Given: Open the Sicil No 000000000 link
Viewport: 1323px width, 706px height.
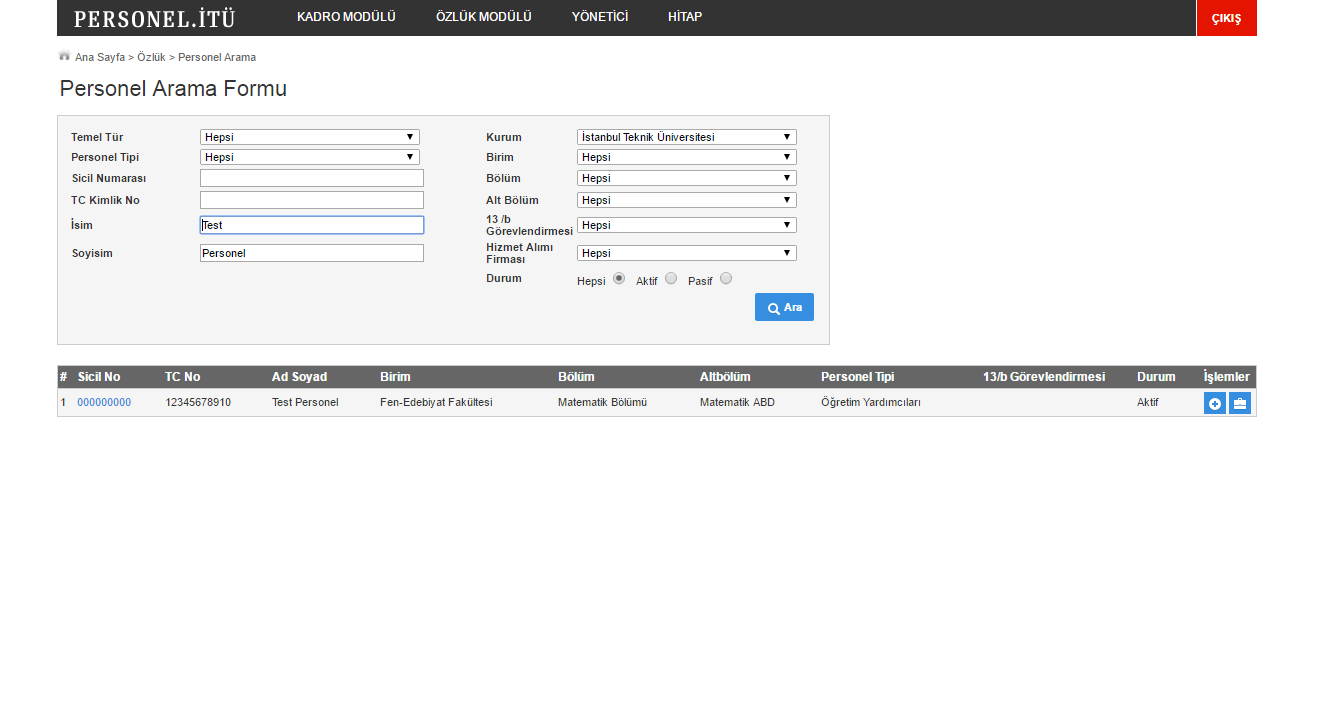Looking at the screenshot, I should (x=104, y=403).
